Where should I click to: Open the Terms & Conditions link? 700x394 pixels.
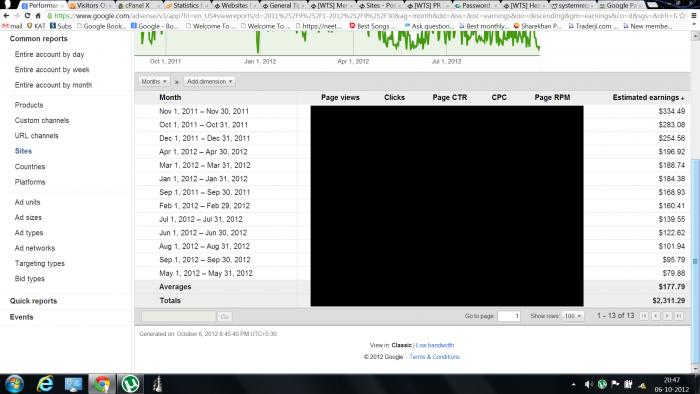434,357
